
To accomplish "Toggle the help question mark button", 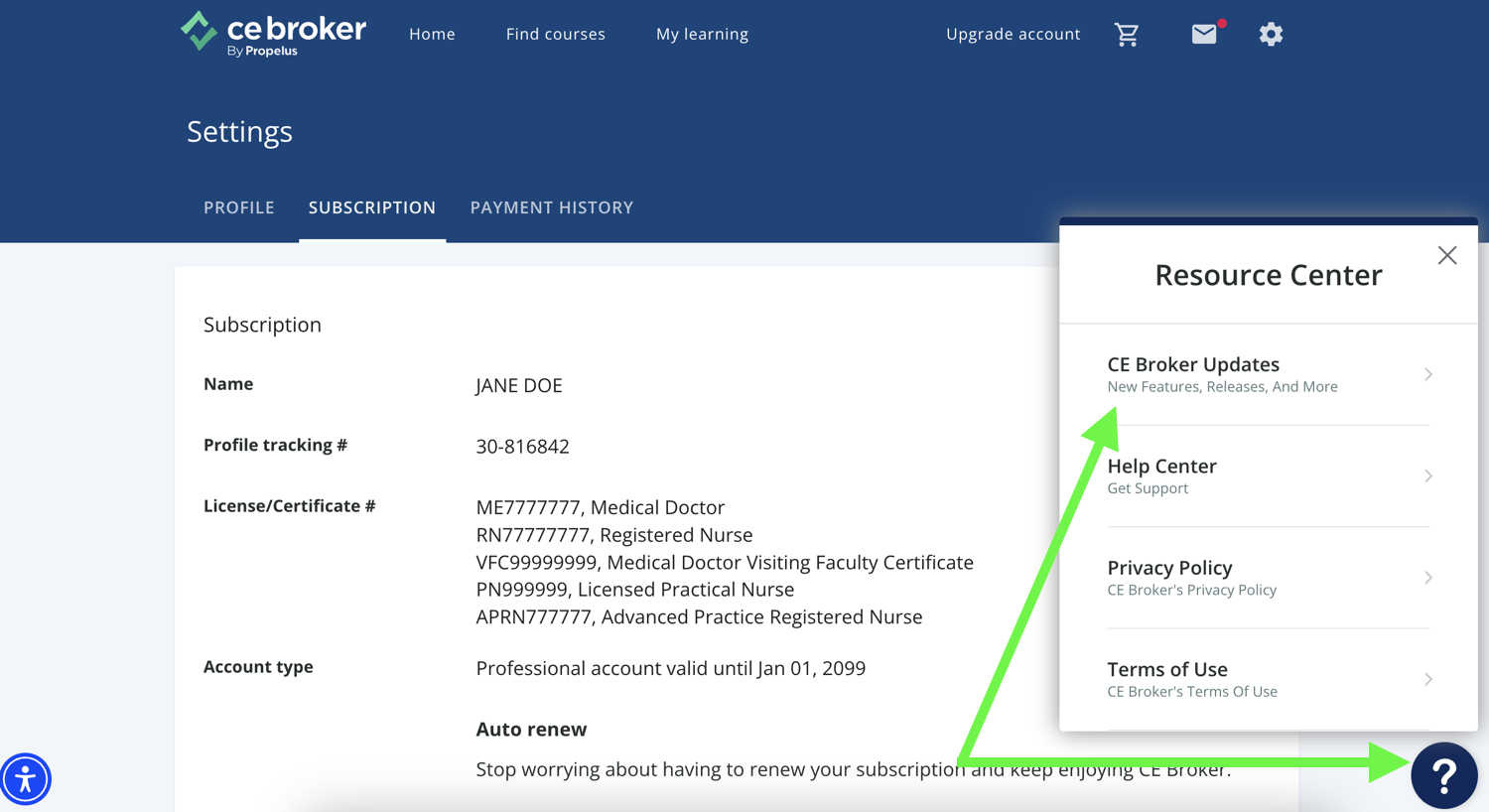I will [1444, 775].
